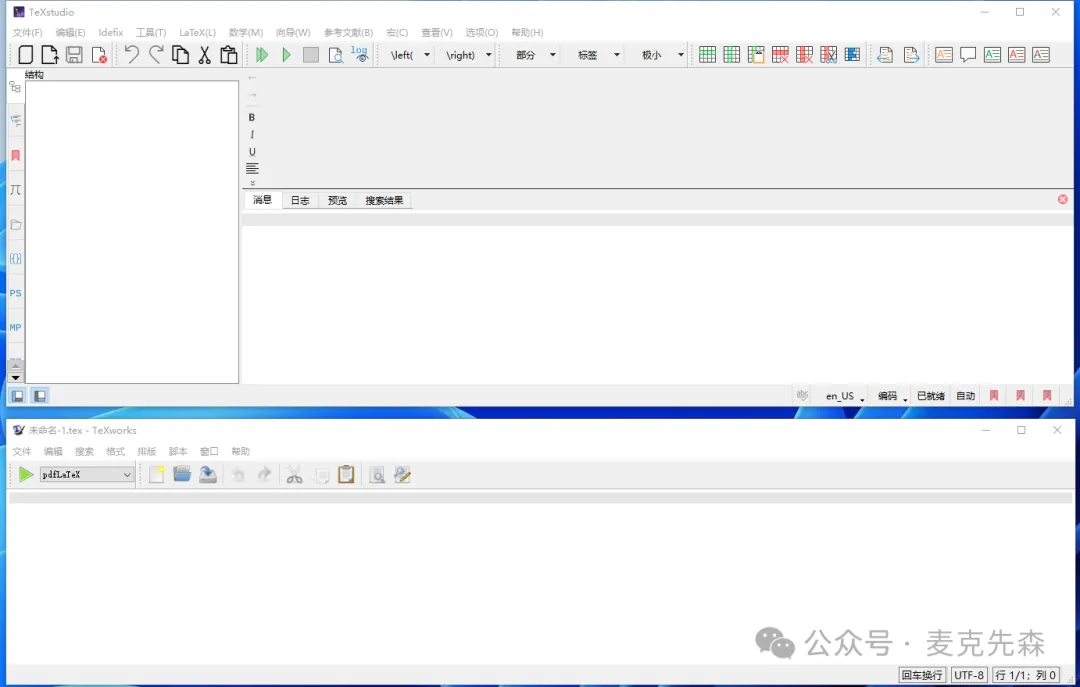Viewport: 1080px width, 687px height.
Task: Close the messages panel with red x
Action: pos(1062,199)
